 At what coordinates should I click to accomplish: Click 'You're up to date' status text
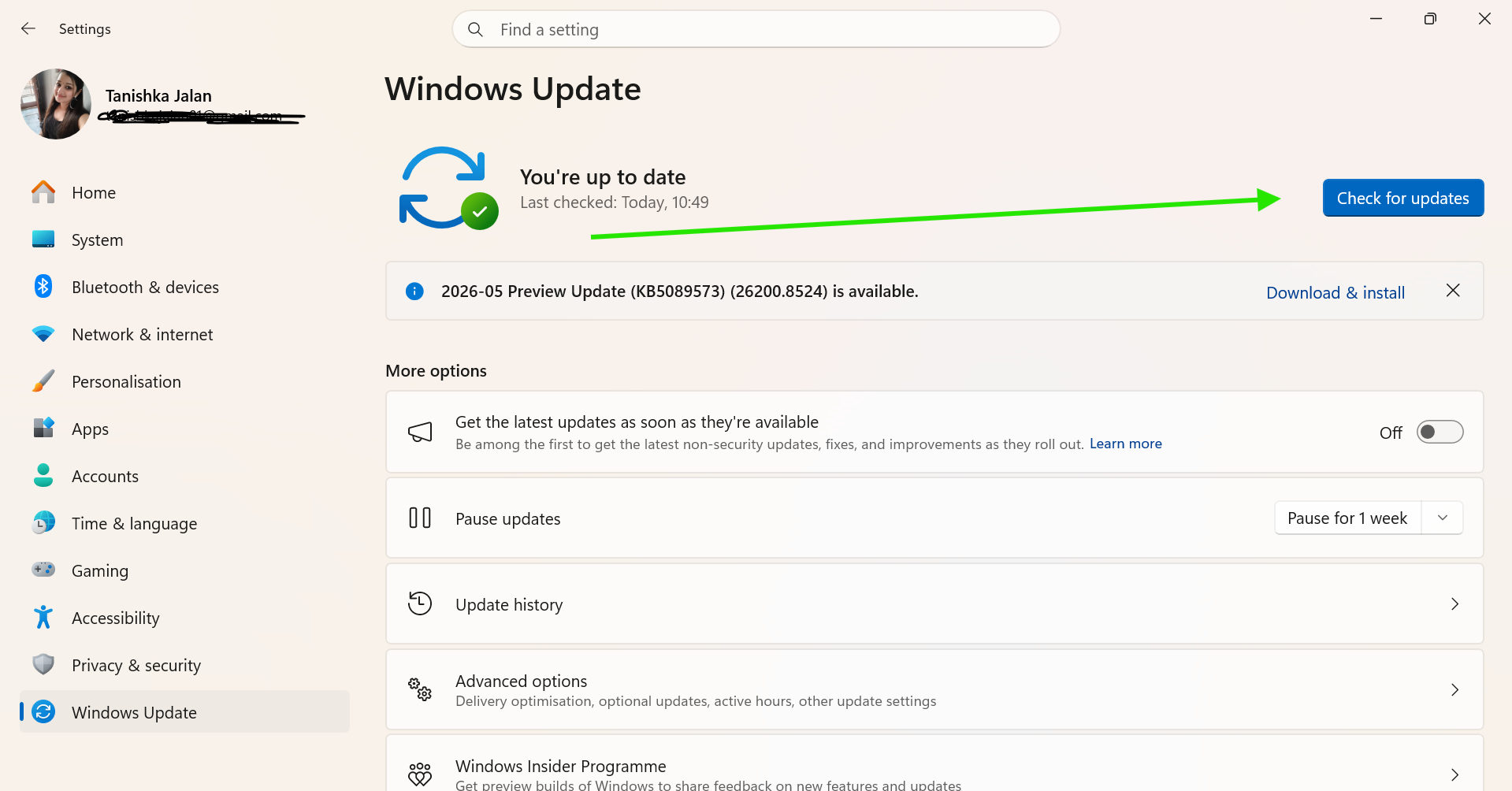(603, 177)
